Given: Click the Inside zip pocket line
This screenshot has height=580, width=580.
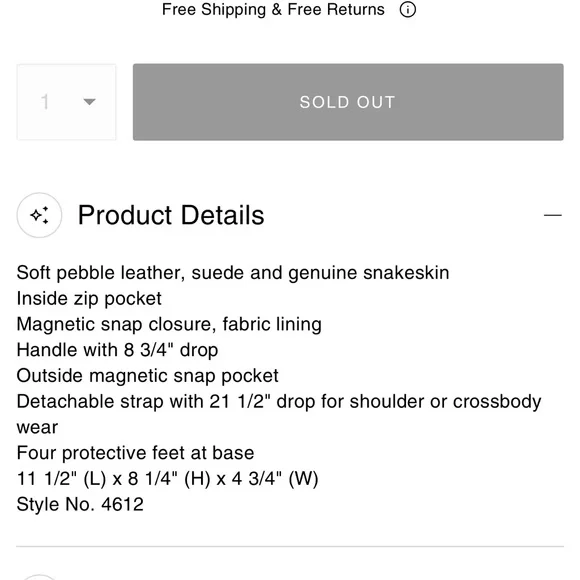Looking at the screenshot, I should pyautogui.click(x=89, y=299).
